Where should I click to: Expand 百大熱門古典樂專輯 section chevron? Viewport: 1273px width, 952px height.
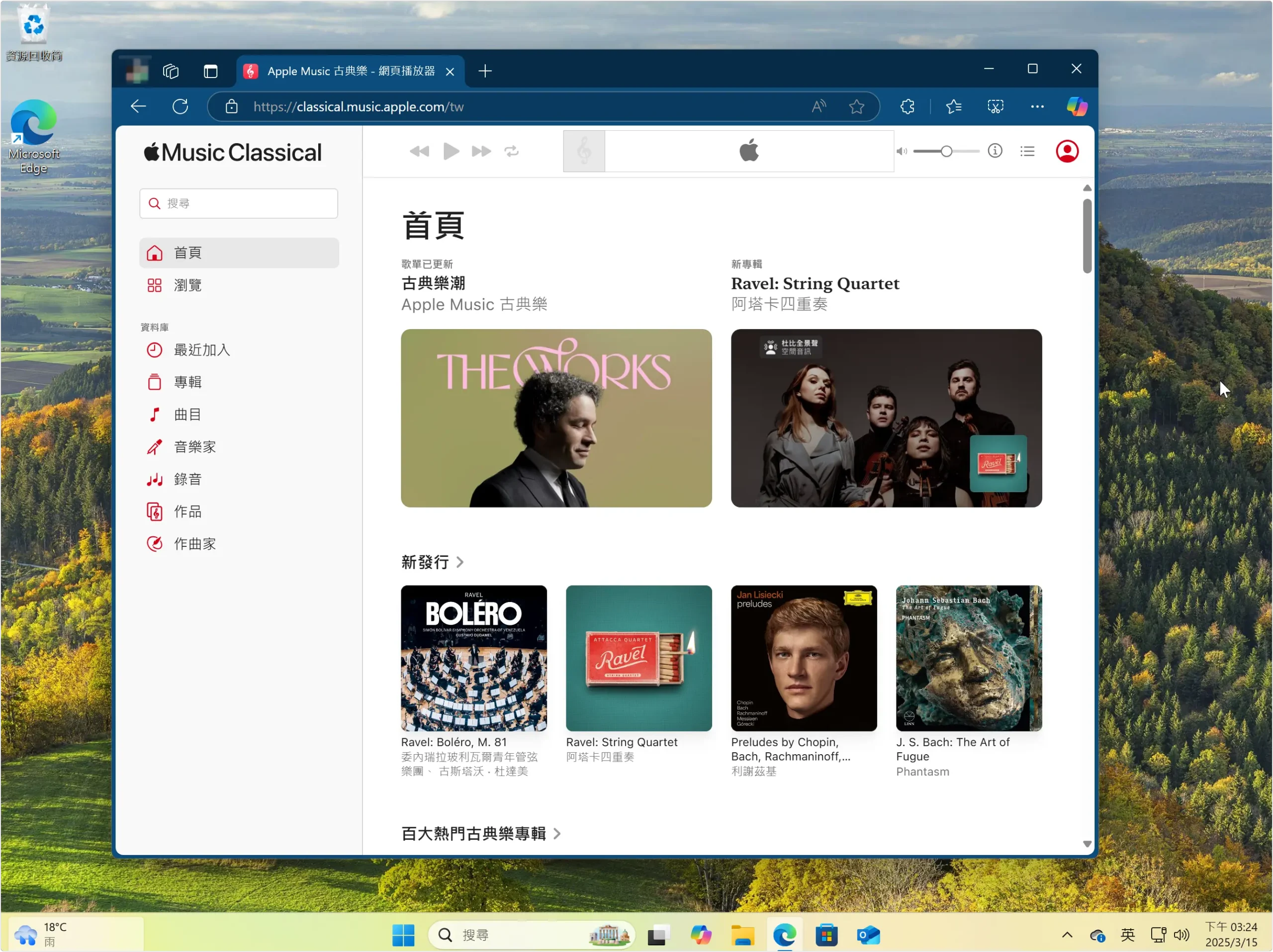557,834
